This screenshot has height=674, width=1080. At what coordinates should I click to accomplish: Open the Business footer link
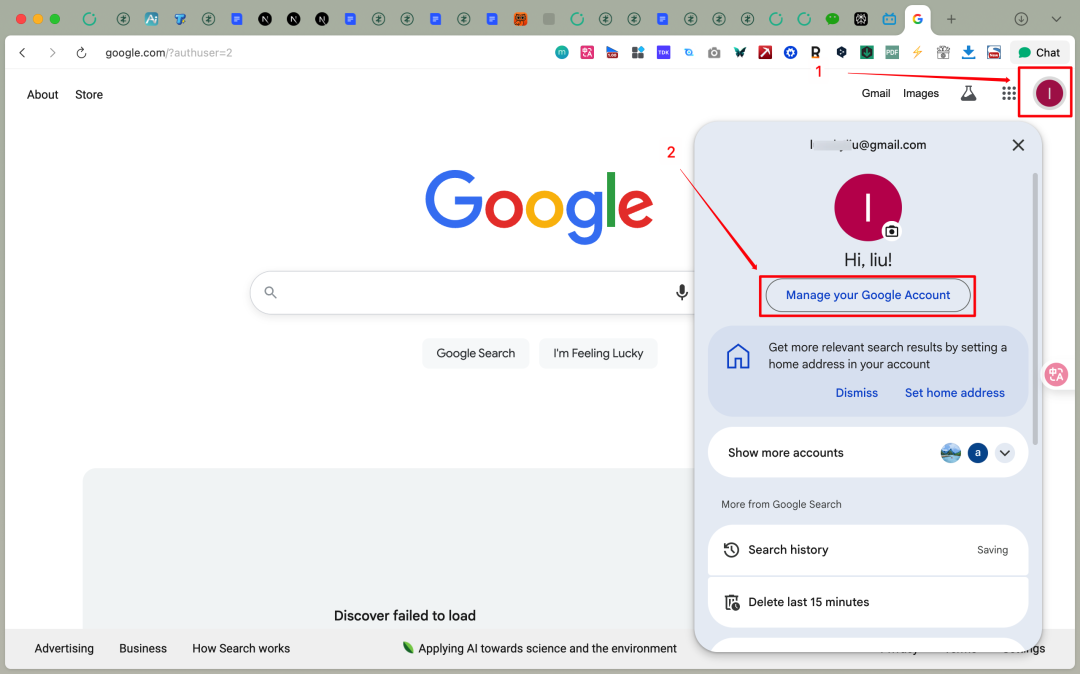tap(143, 649)
